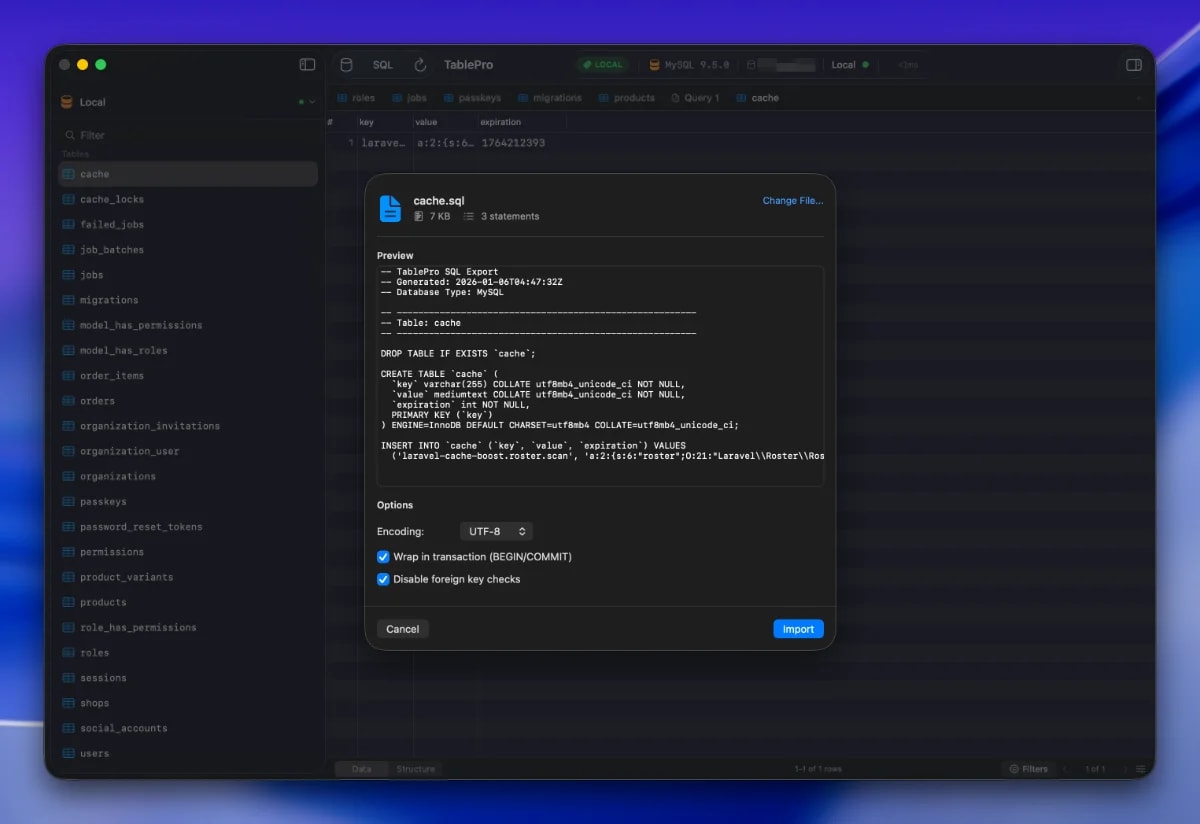Screen dimensions: 1200x824
Task: Uncheck Wrap in transaction (BEGIN/COMMIT)
Action: click(383, 557)
